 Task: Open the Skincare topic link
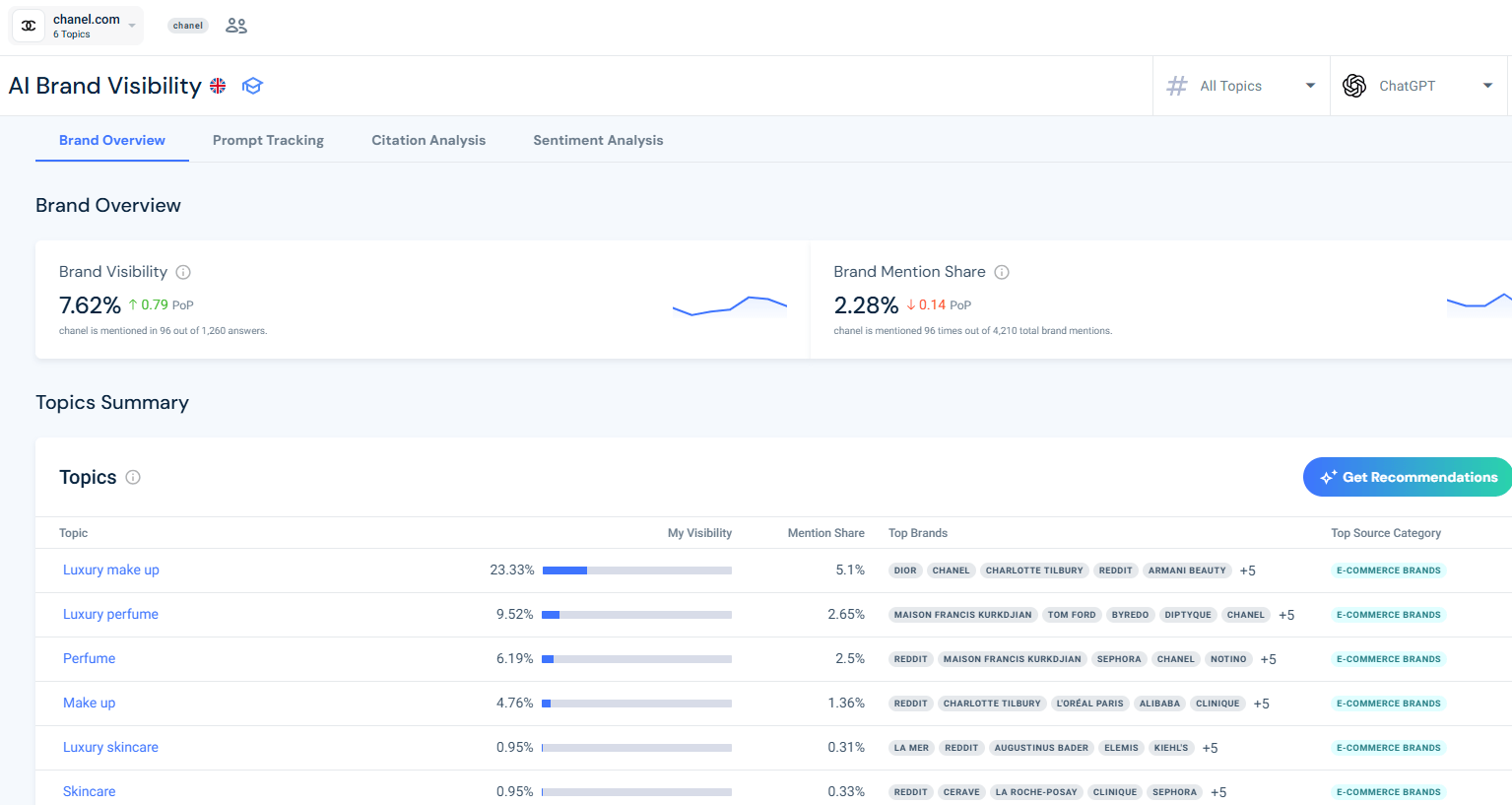click(89, 791)
